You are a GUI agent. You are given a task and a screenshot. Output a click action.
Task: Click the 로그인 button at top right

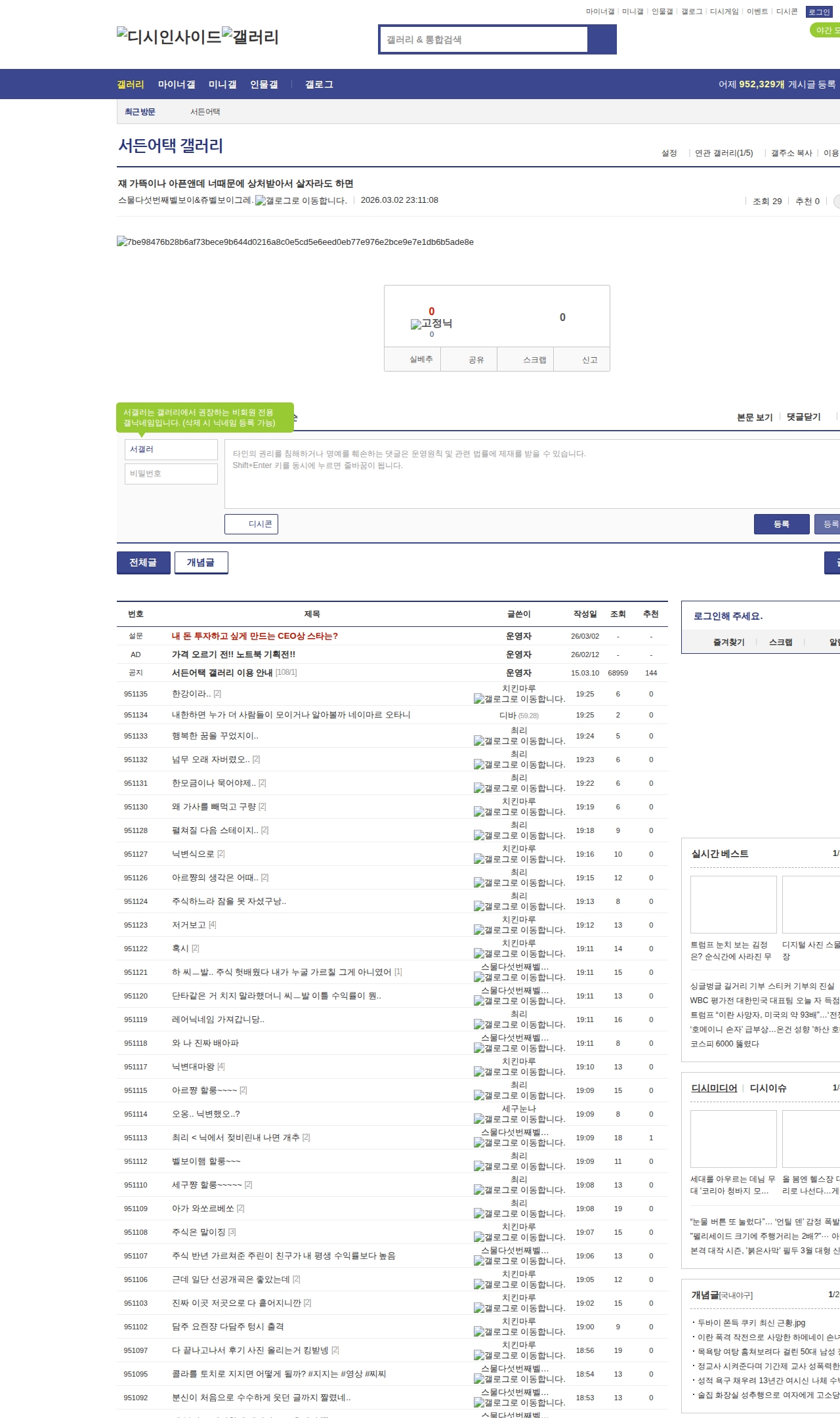point(819,12)
